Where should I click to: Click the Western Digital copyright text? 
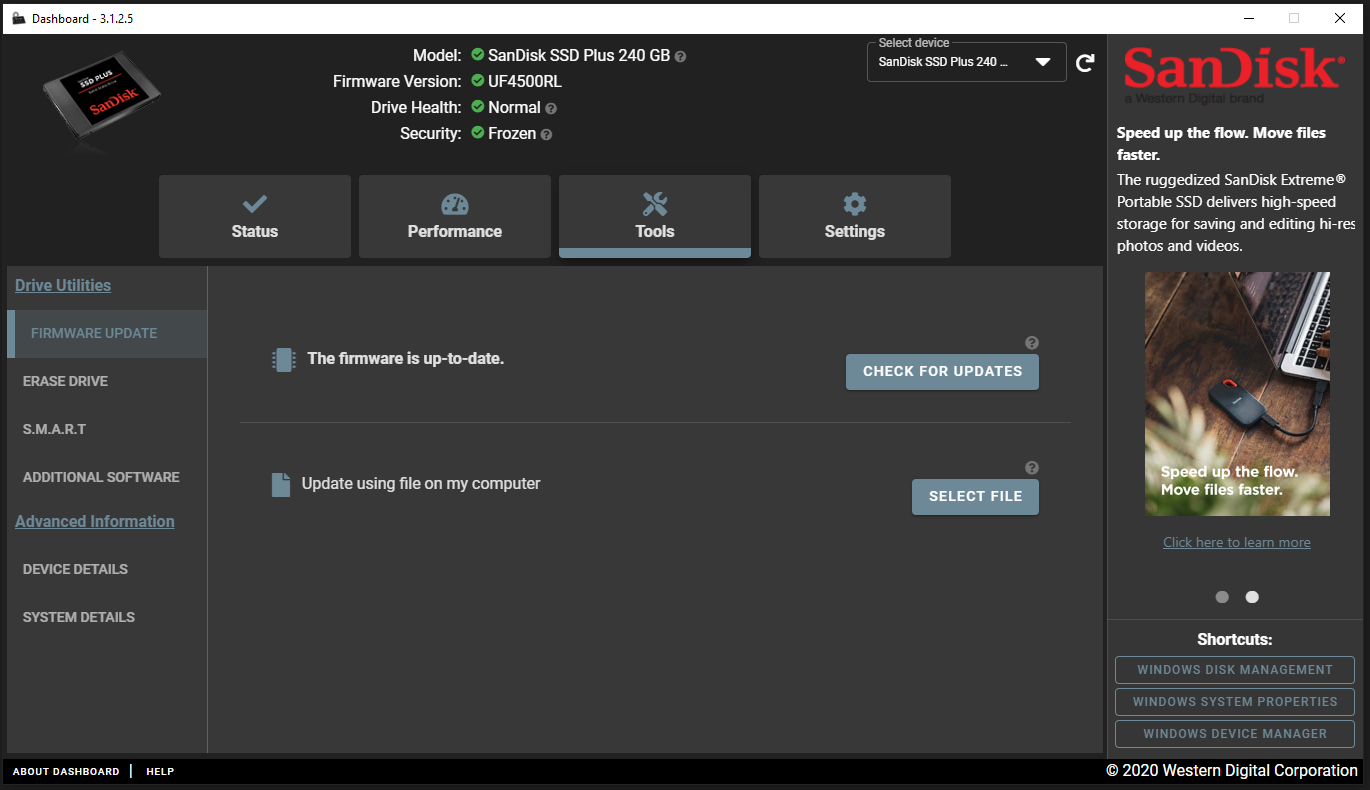1232,770
